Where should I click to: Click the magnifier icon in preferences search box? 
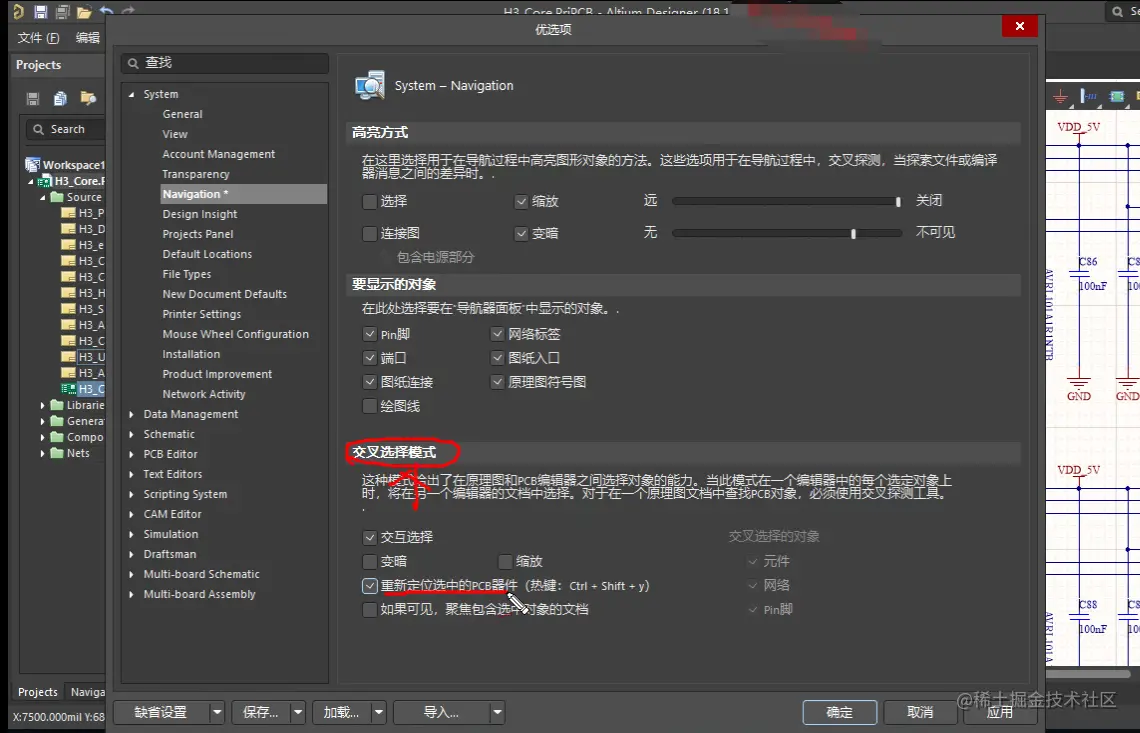(133, 63)
